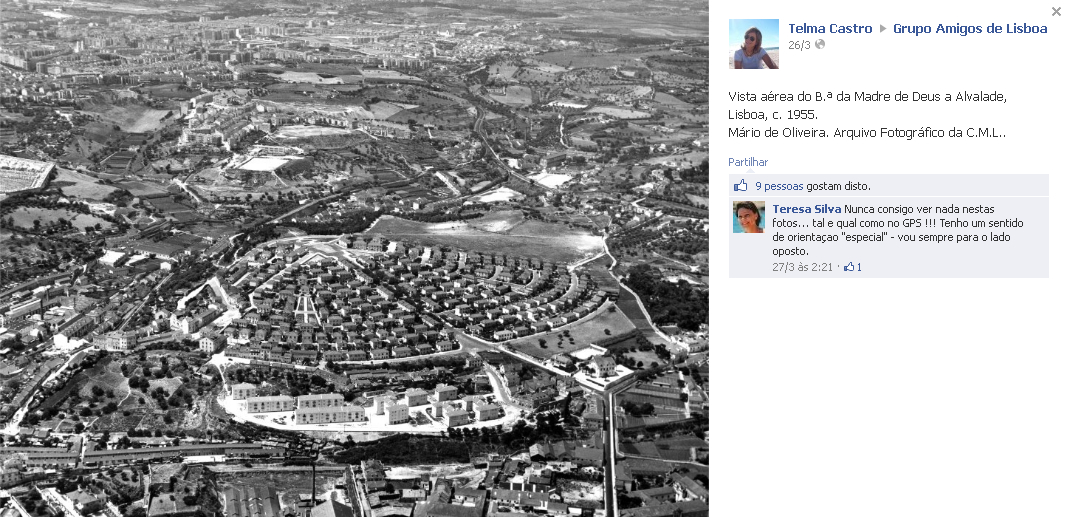Click the gostam disto likes bar
This screenshot has width=1068, height=517.
click(x=889, y=186)
